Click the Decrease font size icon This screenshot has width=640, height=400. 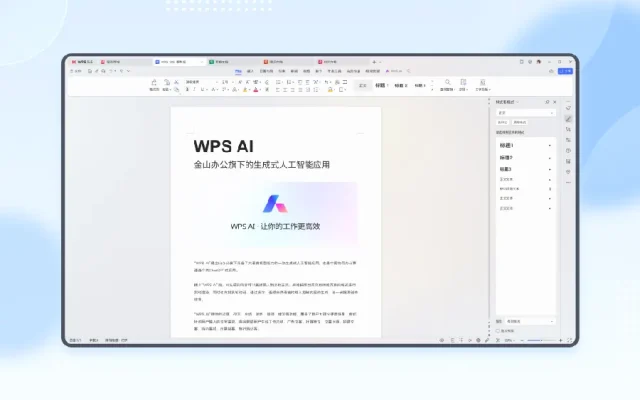coord(247,82)
